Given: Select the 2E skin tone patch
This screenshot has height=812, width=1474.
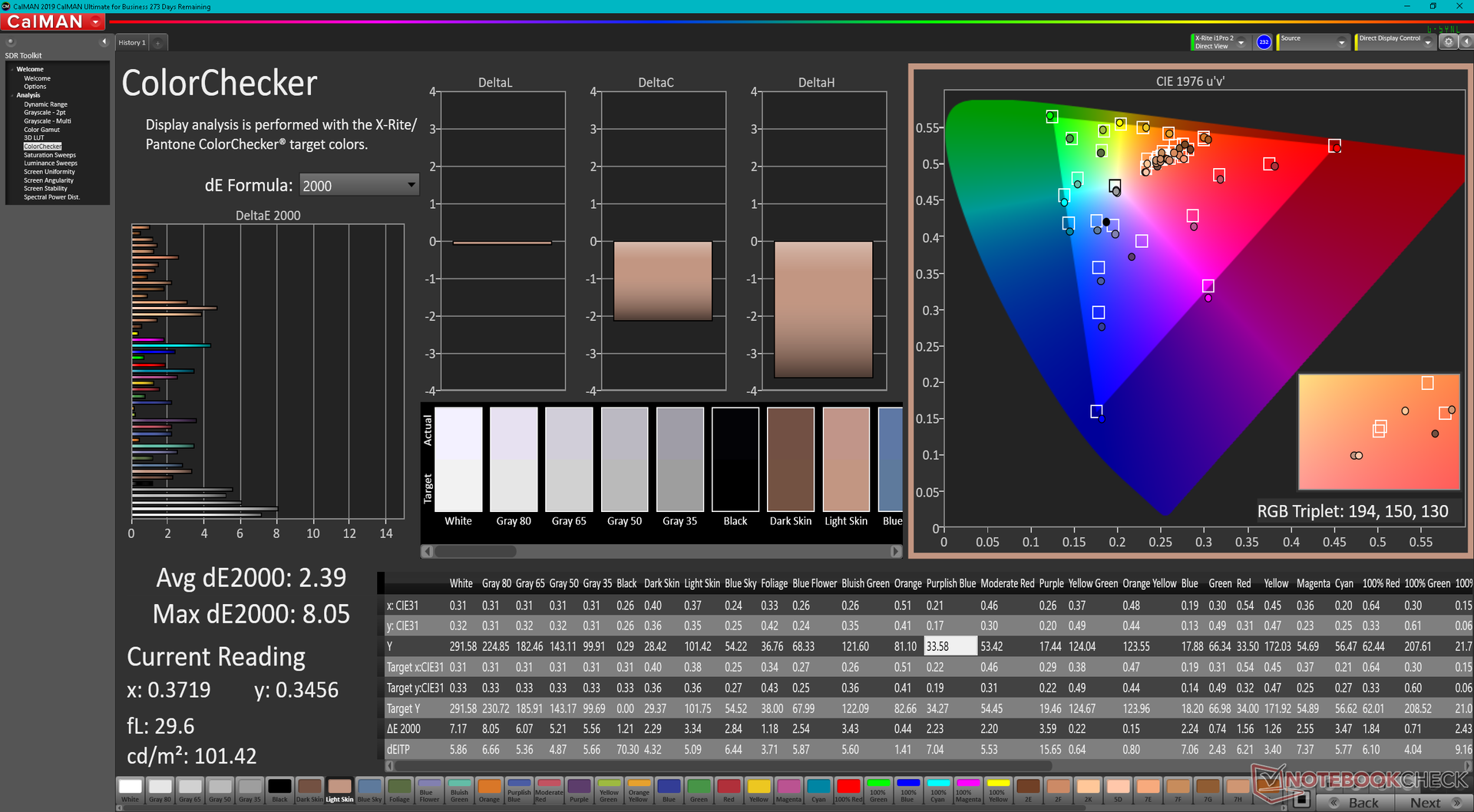Looking at the screenshot, I should point(1028,791).
